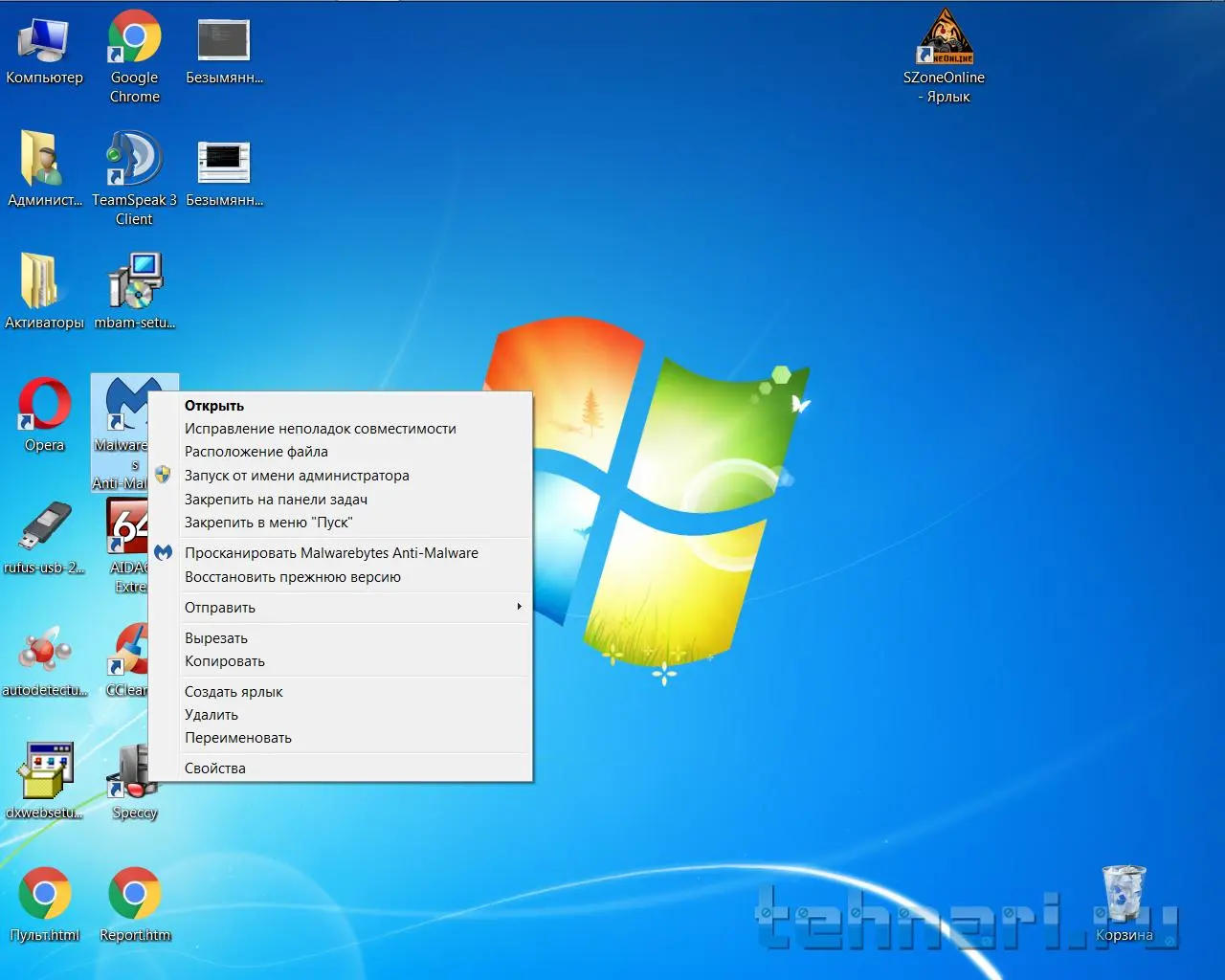
Task: Expand the Отправить submenu arrow
Action: (519, 607)
